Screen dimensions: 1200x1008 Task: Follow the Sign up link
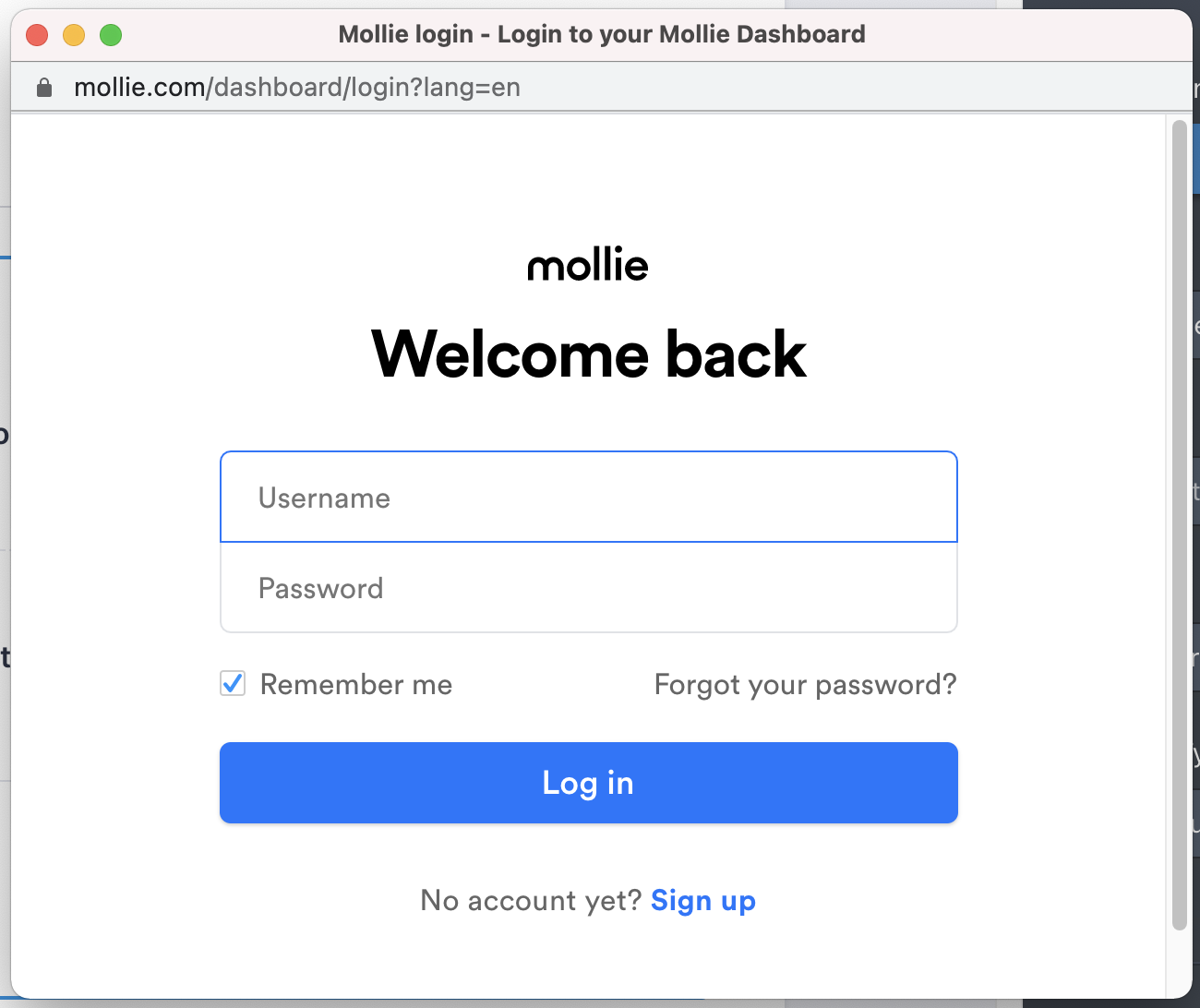coord(703,900)
